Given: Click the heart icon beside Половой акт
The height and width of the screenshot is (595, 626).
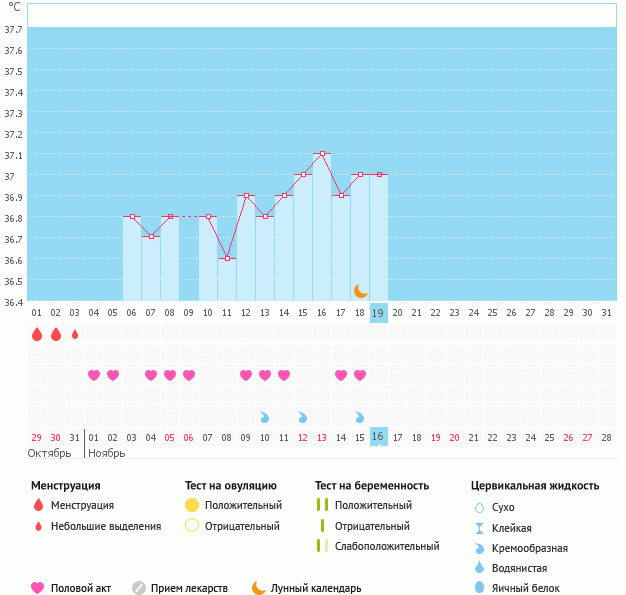Looking at the screenshot, I should point(38,588).
